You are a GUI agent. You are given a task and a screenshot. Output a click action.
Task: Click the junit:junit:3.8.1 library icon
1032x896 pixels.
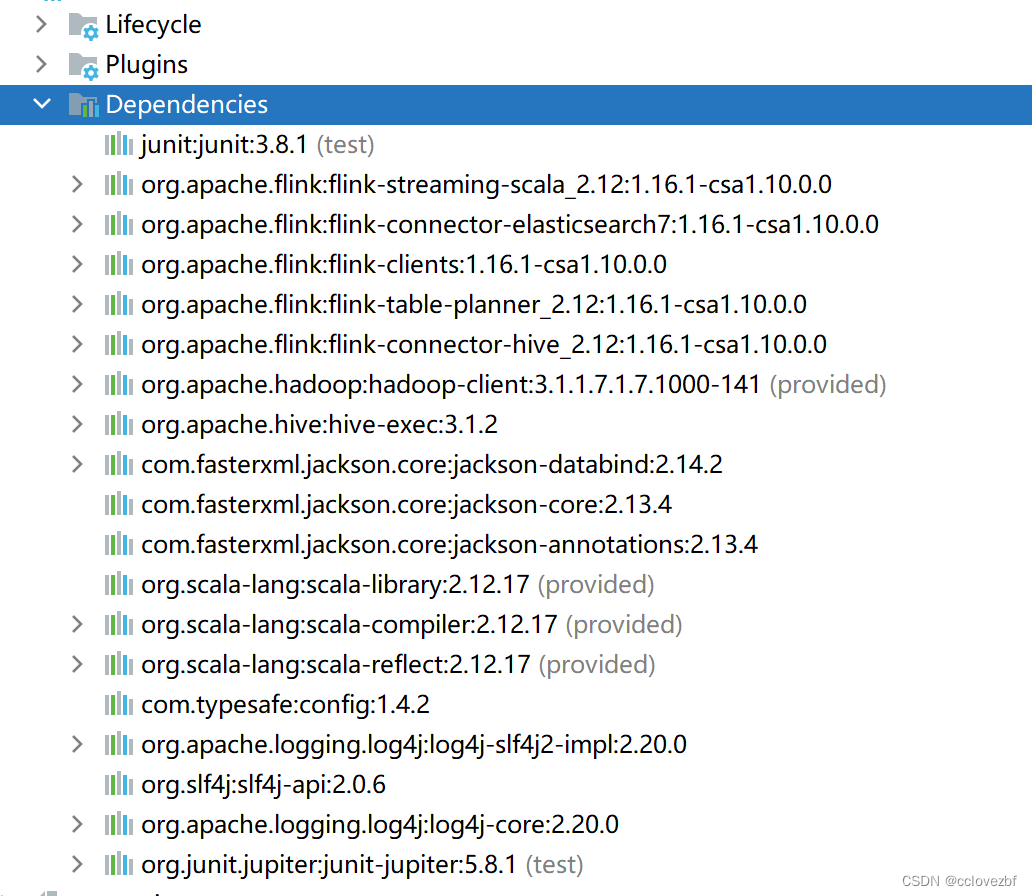(118, 144)
